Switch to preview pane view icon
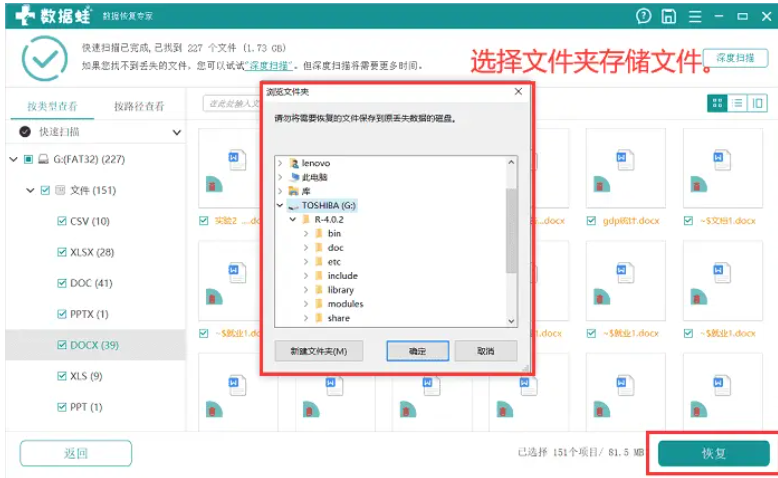 [x=757, y=103]
